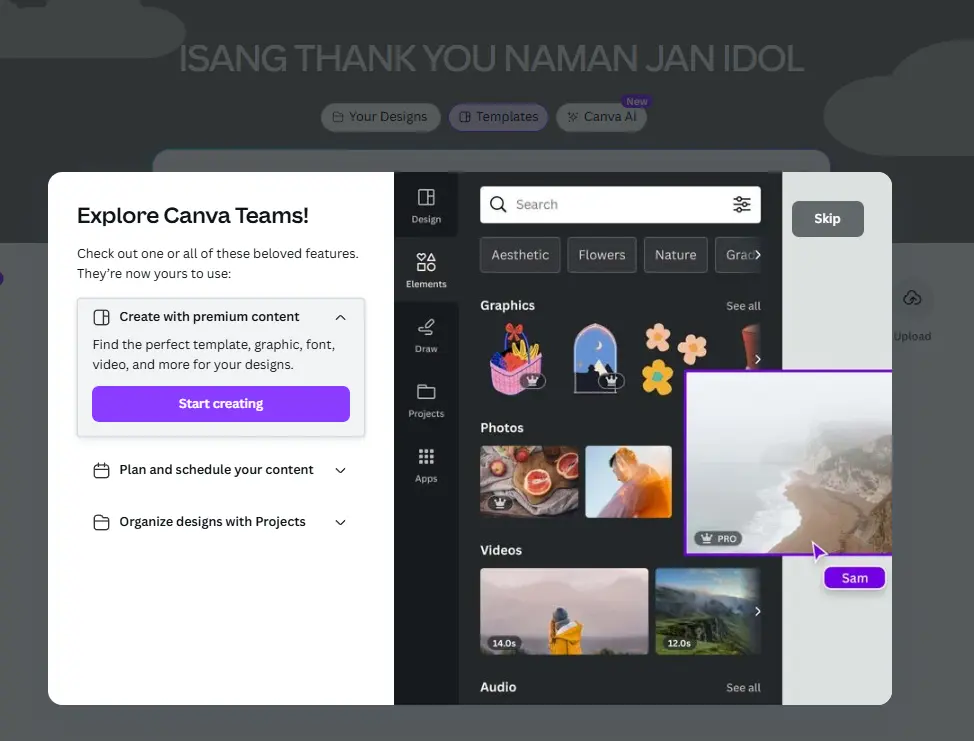Click the Videos section heading
This screenshot has height=741, width=974.
[x=501, y=550]
